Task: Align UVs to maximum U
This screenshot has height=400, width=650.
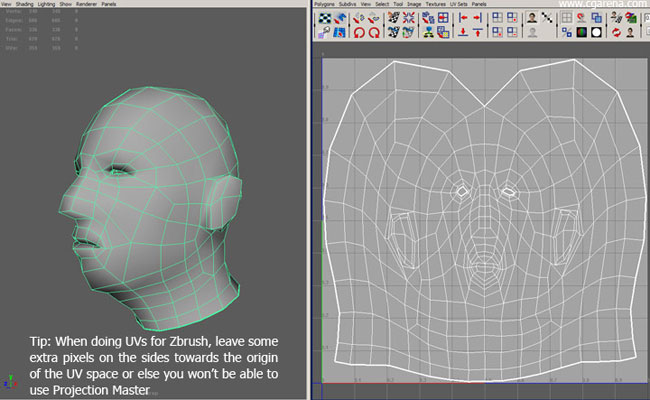Action: (478, 18)
